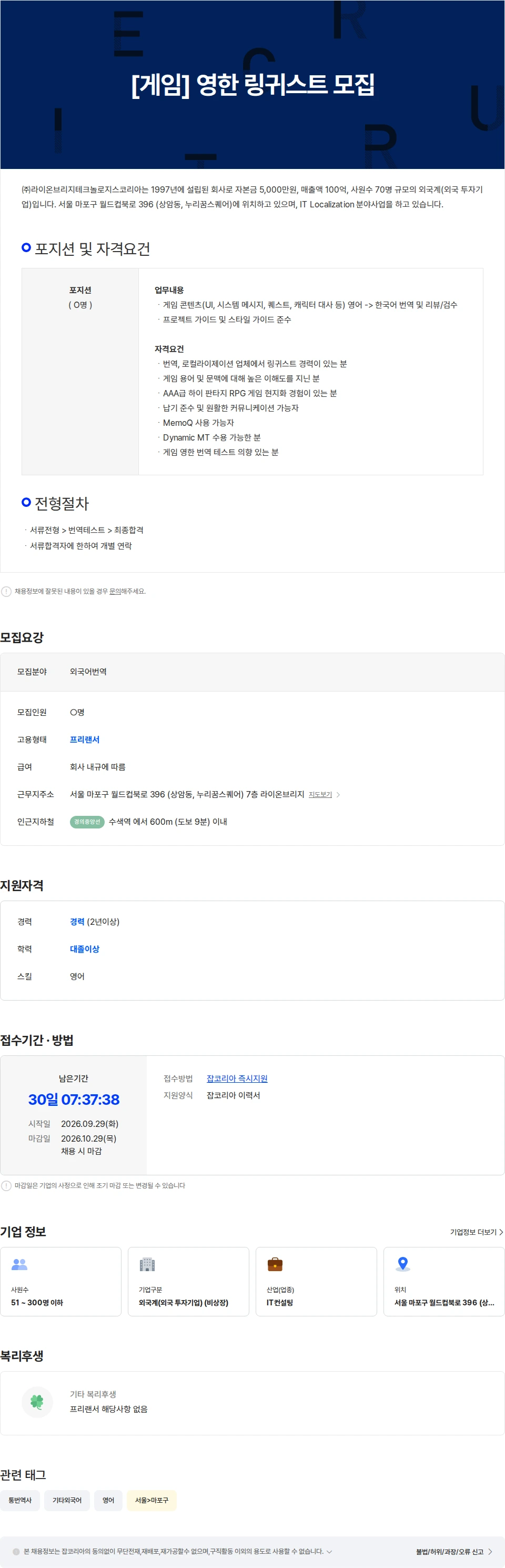Select the 영어 tag
This screenshot has width=505, height=1568.
108,1501
